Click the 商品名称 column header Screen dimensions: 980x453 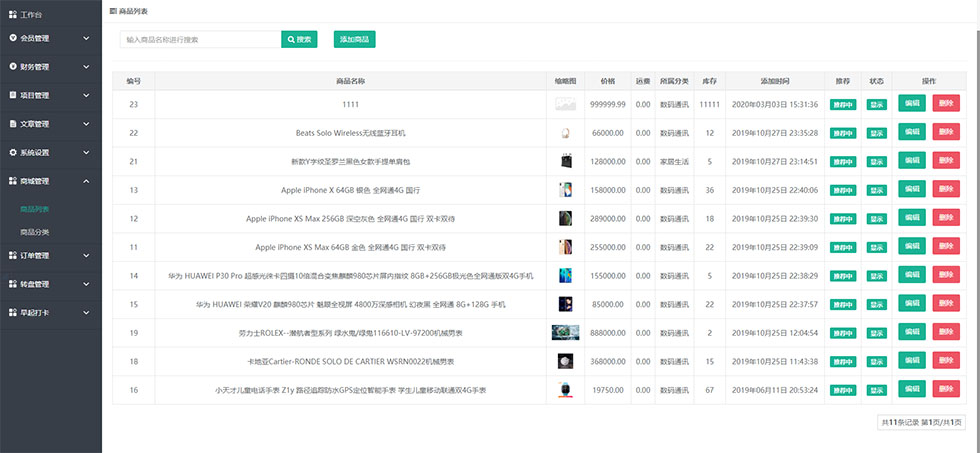click(351, 81)
